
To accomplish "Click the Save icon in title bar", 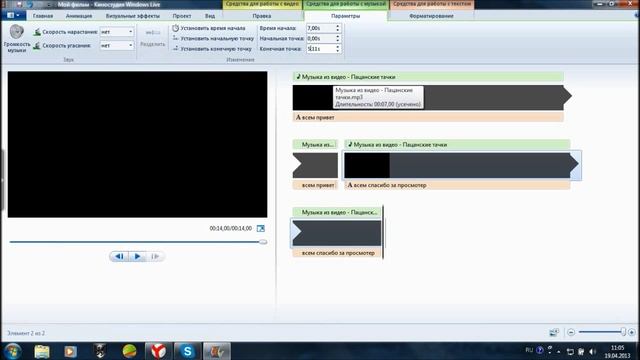I will (x=19, y=4).
